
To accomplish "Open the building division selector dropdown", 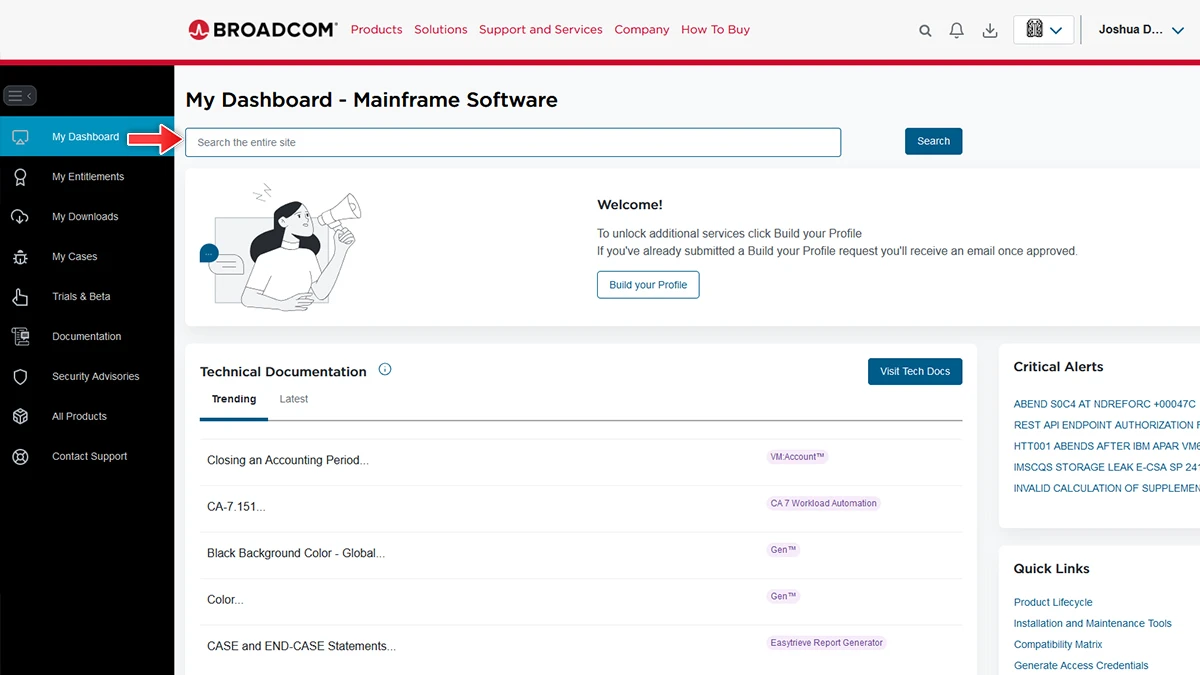I will click(x=1044, y=30).
